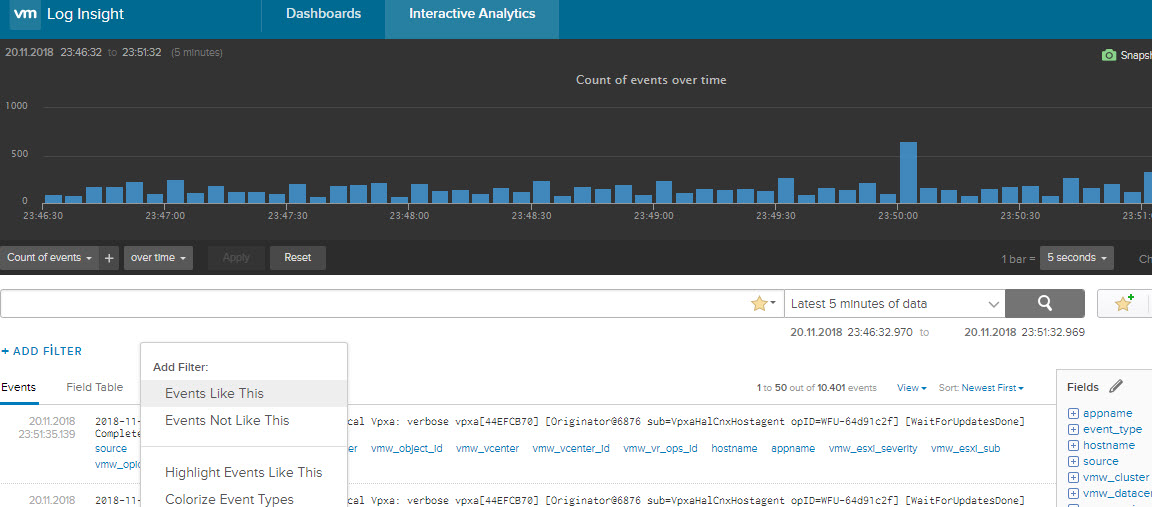Click the tallest chart bar near 23:50:00
This screenshot has height=507, width=1152.
pyautogui.click(x=908, y=172)
